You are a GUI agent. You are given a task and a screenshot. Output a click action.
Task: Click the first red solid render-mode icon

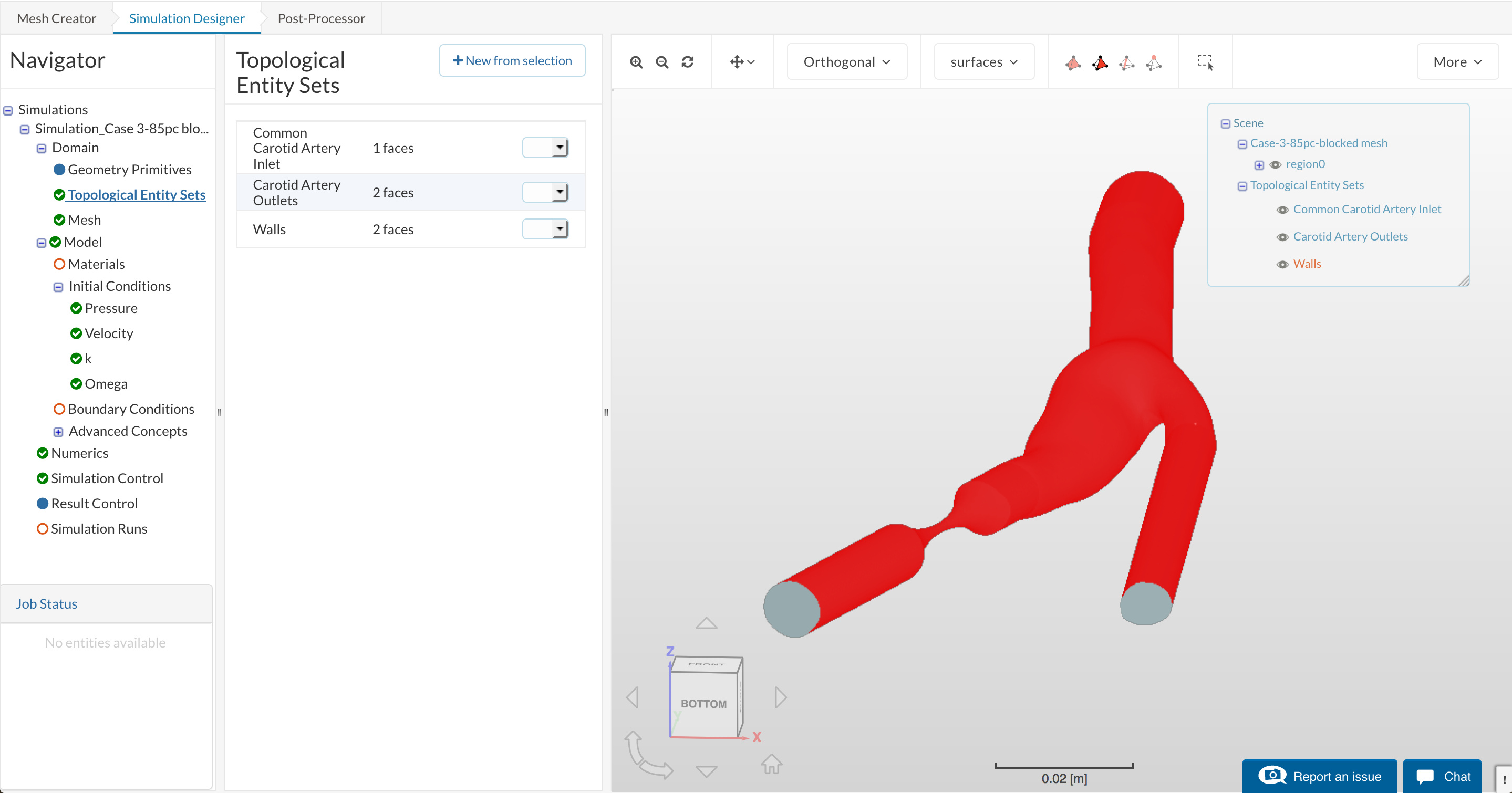click(x=1073, y=62)
